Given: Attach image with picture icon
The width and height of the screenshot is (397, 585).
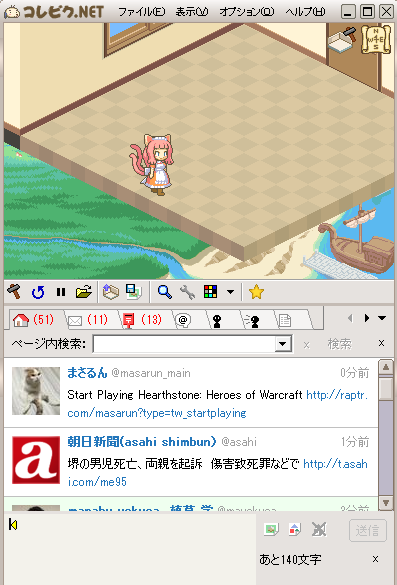Looking at the screenshot, I should pyautogui.click(x=271, y=529).
